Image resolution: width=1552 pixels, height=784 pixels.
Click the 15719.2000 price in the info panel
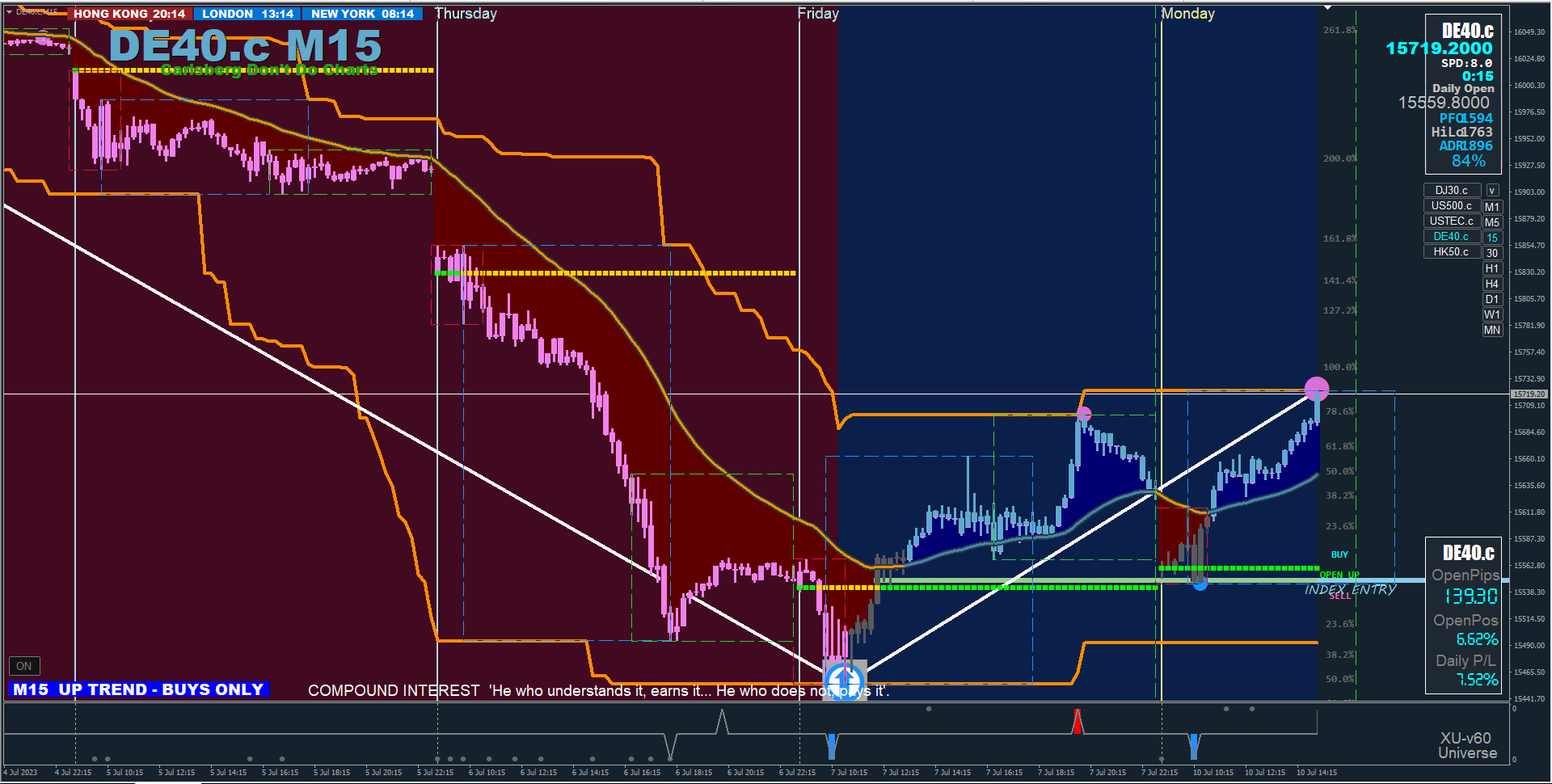pos(1439,48)
